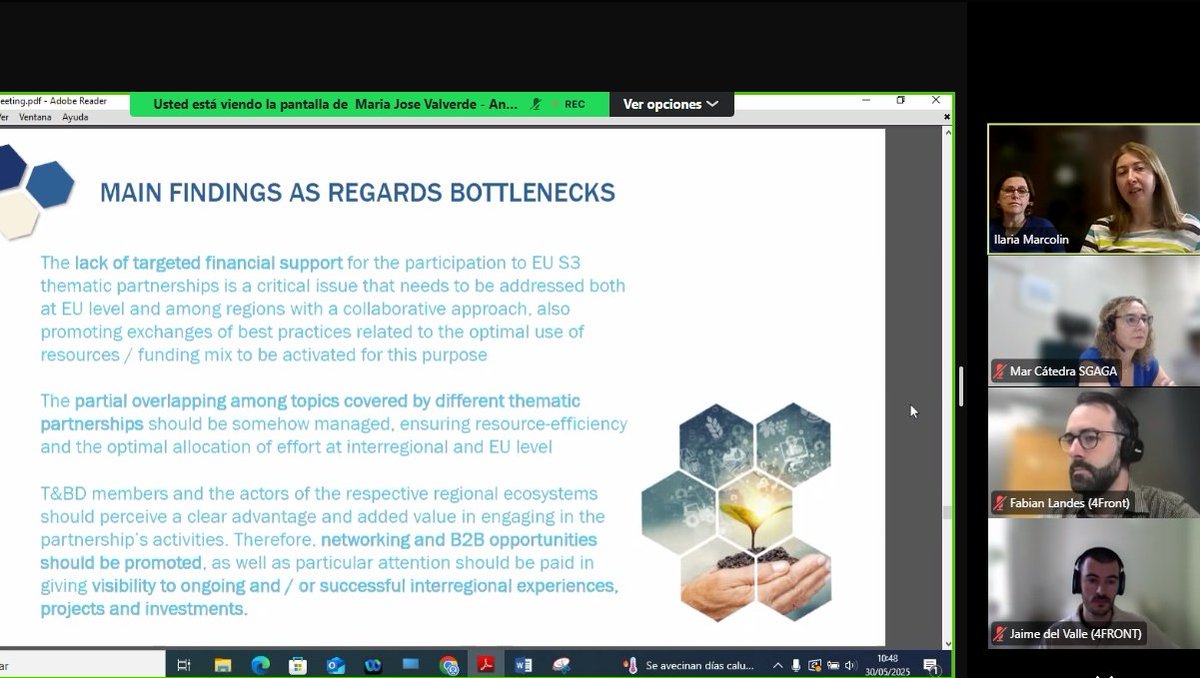Click the slide heading Main Findings
The height and width of the screenshot is (678, 1200).
357,192
